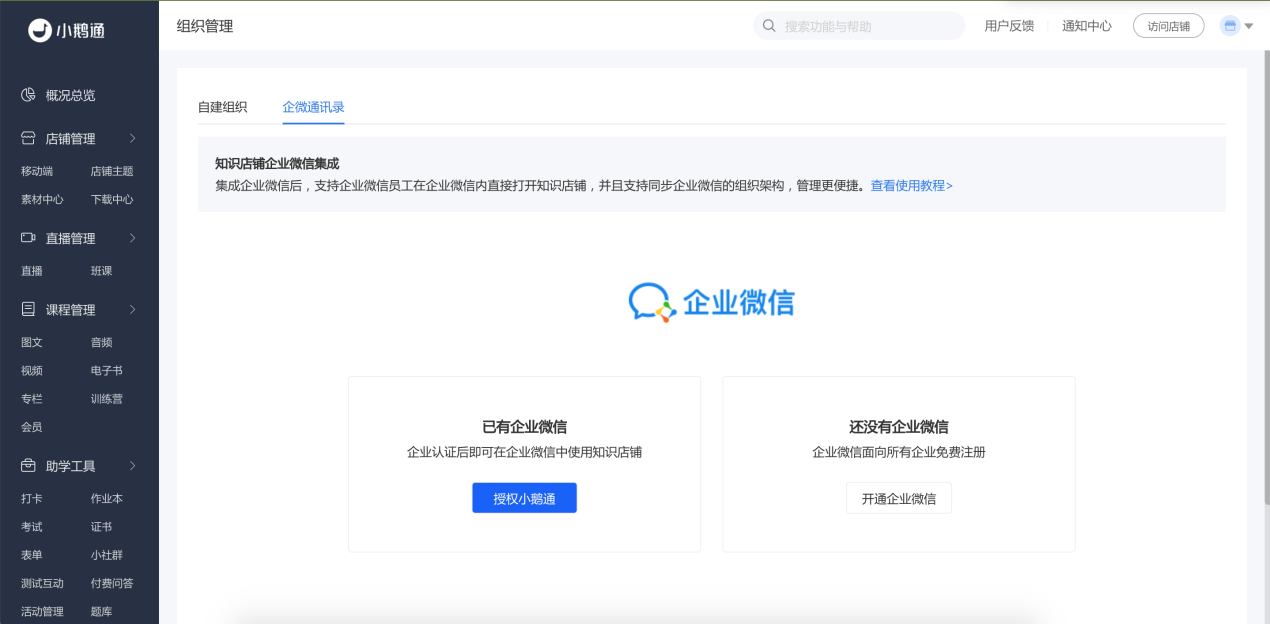The width and height of the screenshot is (1270, 624).
Task: Go to 直播 menu item
Action: click(32, 271)
